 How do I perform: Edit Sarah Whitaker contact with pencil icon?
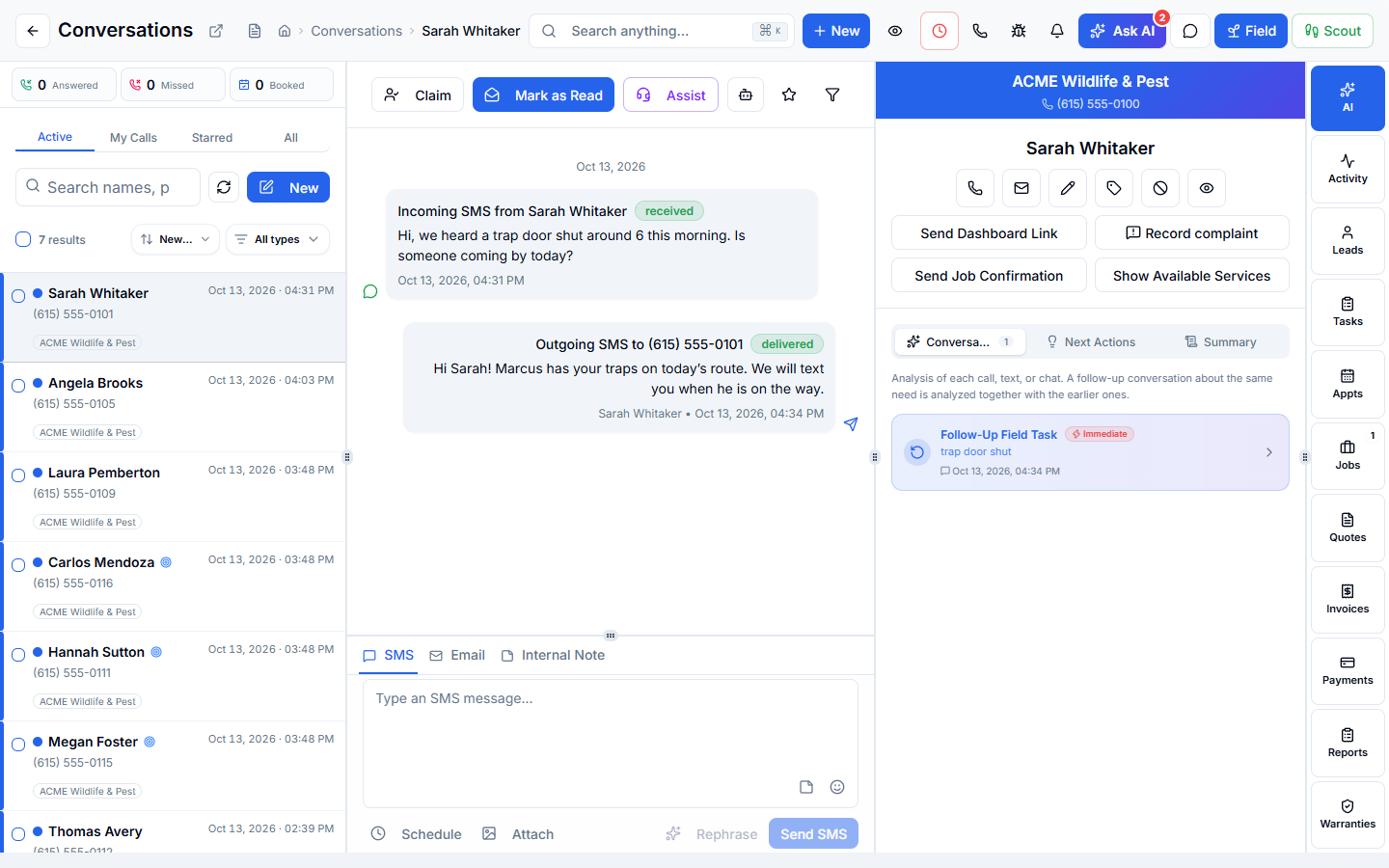pyautogui.click(x=1068, y=188)
